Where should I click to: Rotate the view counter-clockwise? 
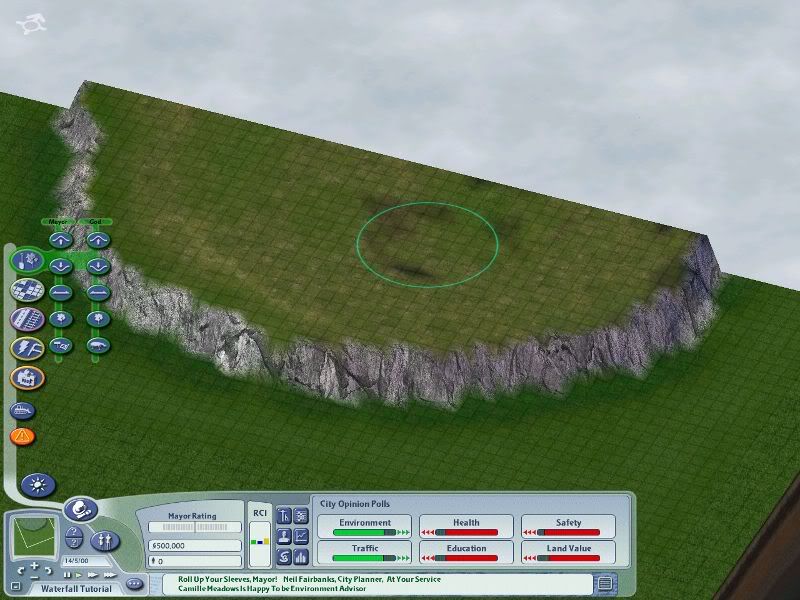pos(21,570)
